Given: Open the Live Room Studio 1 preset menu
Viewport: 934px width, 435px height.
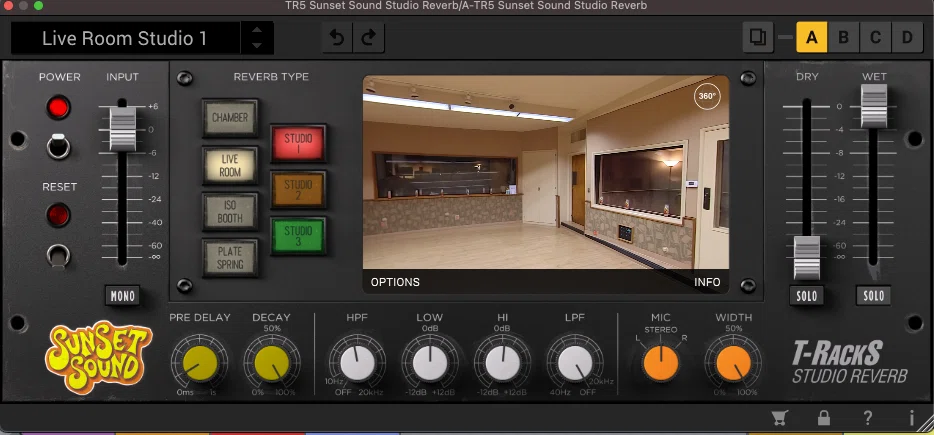Looking at the screenshot, I should coord(125,38).
